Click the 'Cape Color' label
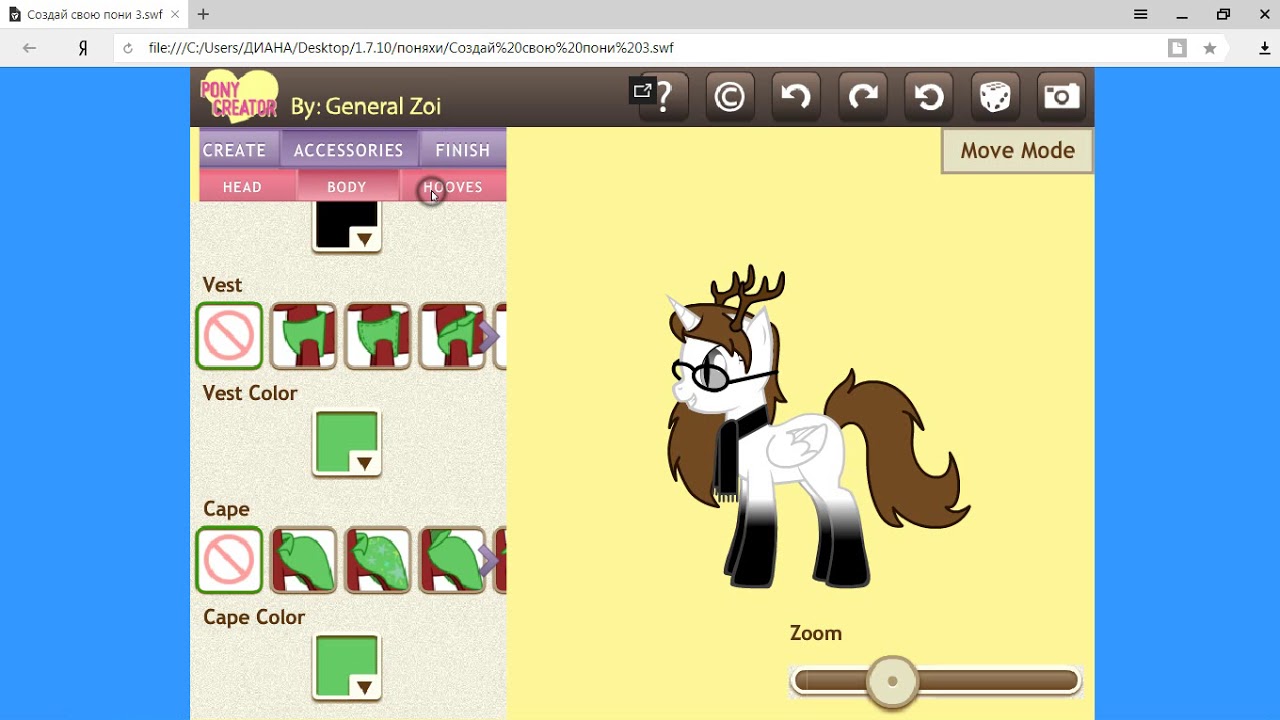The height and width of the screenshot is (720, 1280). pyautogui.click(x=254, y=617)
